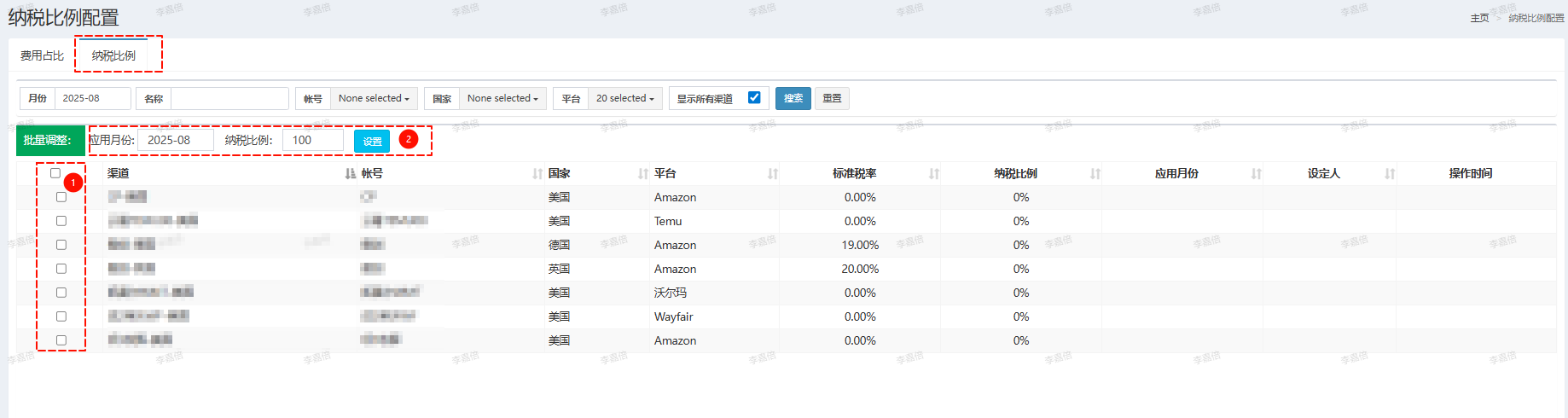1568x418 pixels.
Task: Sort table by 渠道 column icon
Action: pos(350,173)
